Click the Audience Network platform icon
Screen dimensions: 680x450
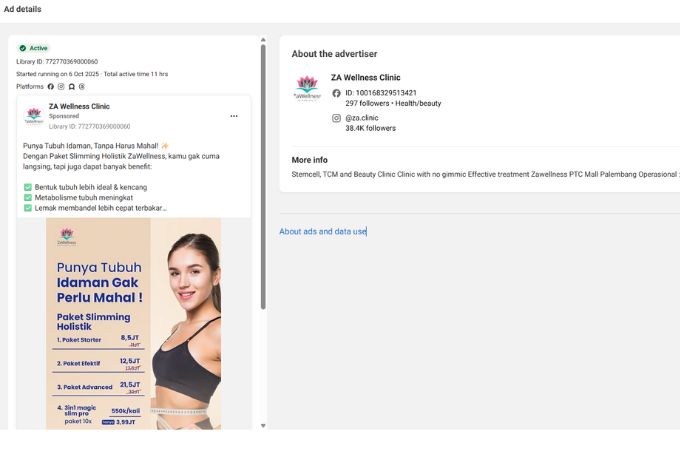71,87
